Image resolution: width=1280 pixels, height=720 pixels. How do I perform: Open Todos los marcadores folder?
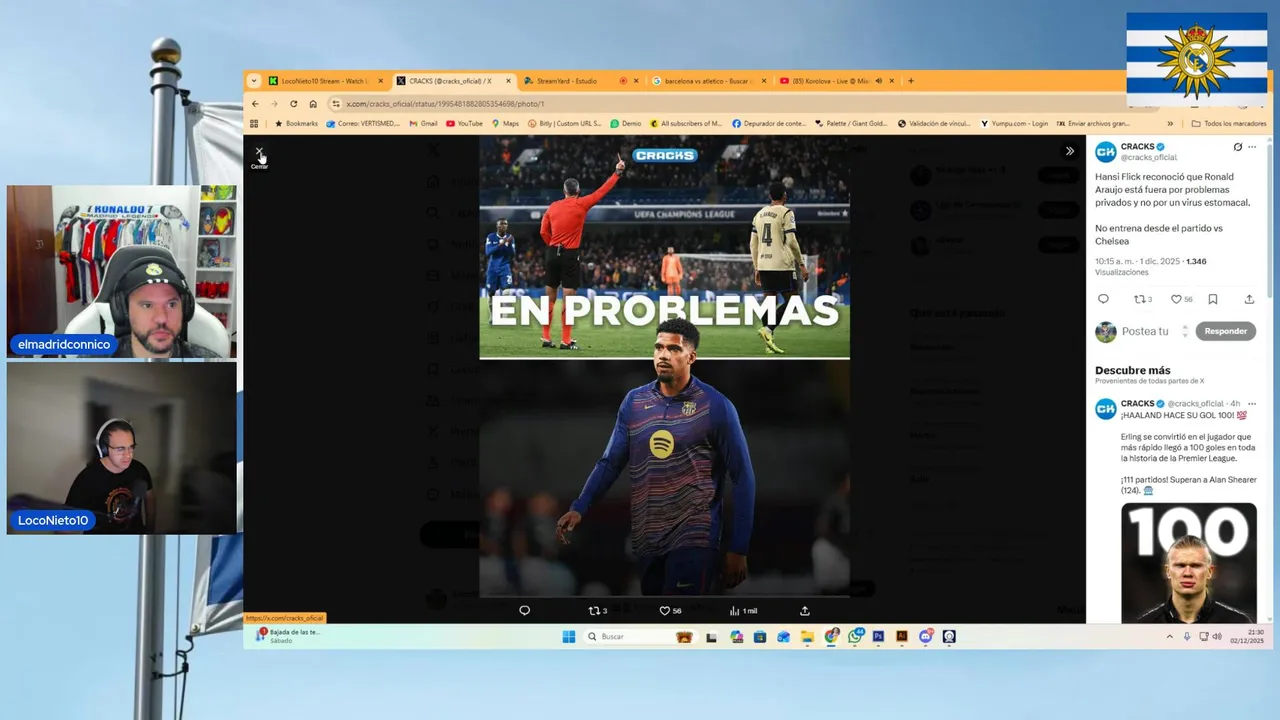[1229, 124]
